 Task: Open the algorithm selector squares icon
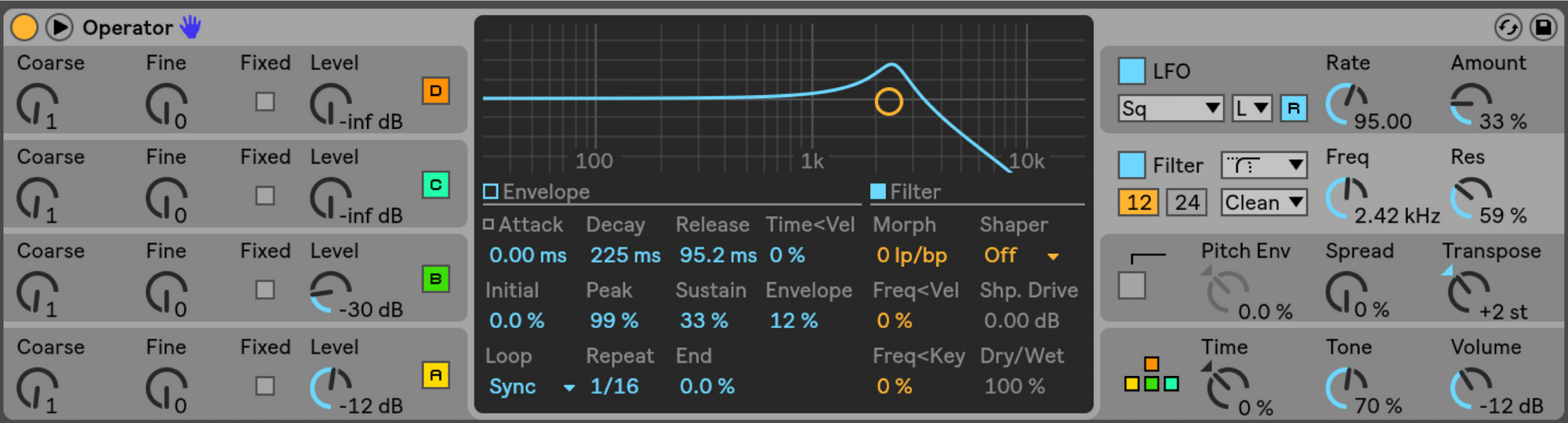click(1151, 374)
